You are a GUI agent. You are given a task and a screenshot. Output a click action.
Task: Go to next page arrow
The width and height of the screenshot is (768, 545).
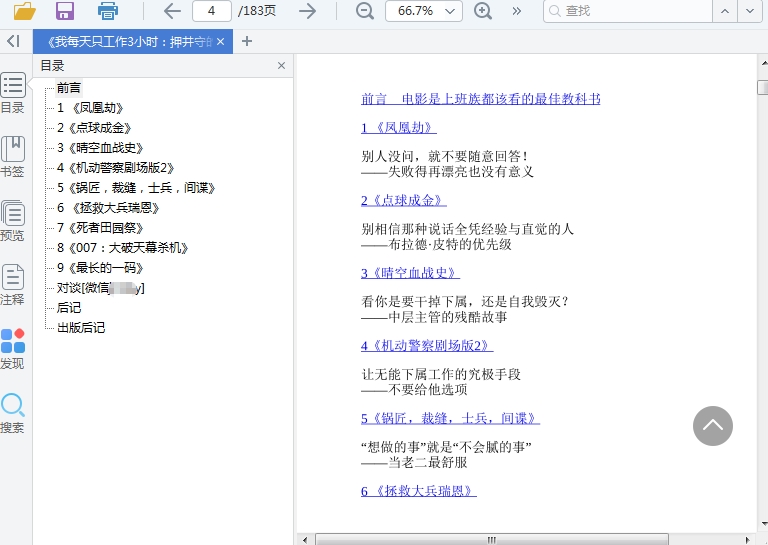point(308,11)
